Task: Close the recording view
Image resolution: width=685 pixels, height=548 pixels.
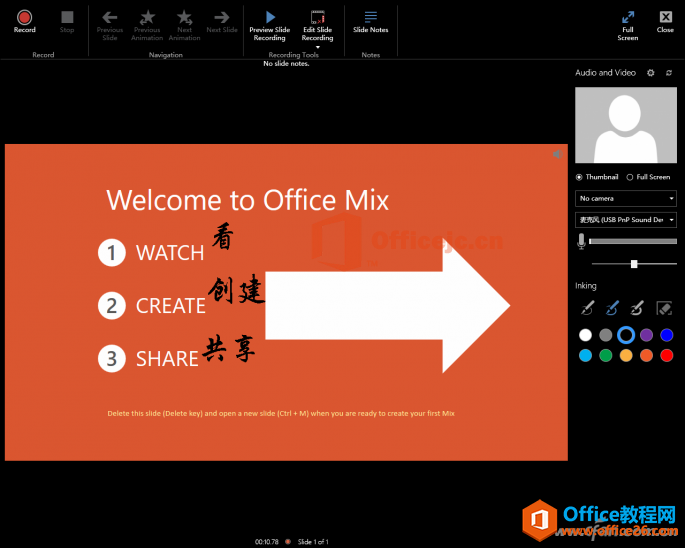Action: pos(665,21)
